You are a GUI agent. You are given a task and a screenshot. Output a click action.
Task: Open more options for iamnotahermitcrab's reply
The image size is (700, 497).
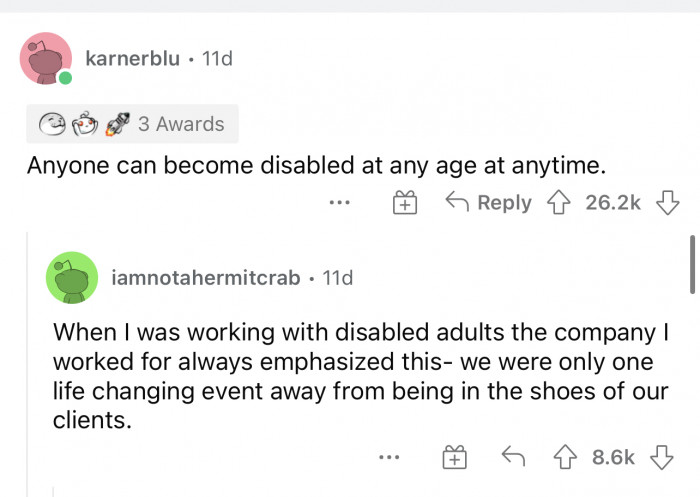click(389, 457)
